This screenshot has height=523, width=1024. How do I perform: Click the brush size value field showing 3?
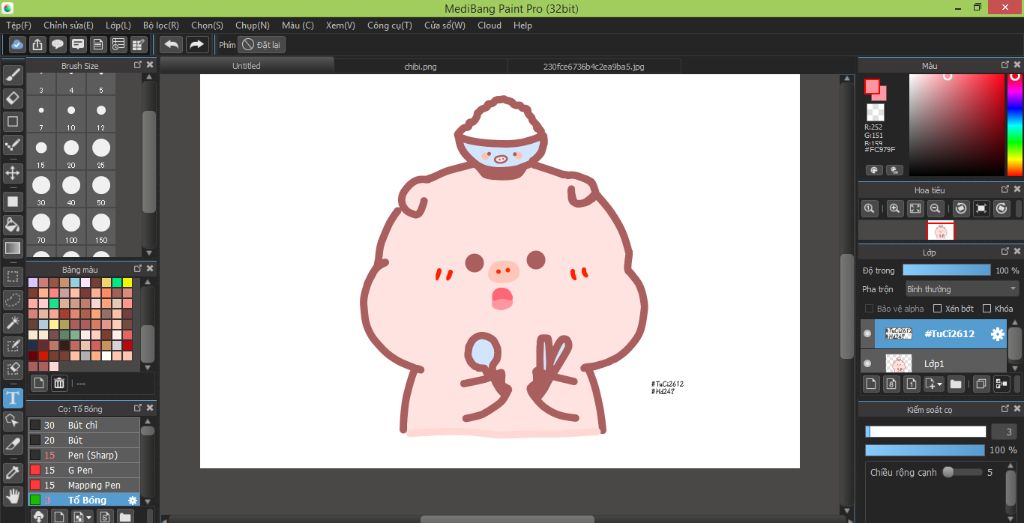[1004, 432]
